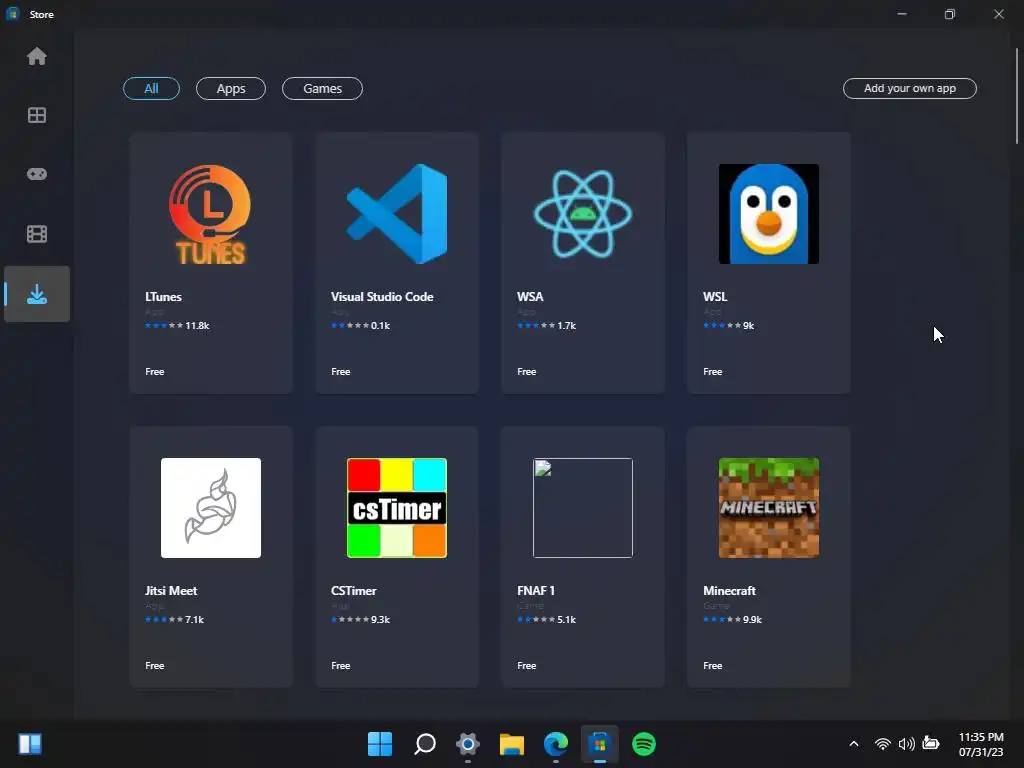Click the Minecraft title text
This screenshot has width=1024, height=768.
point(729,590)
